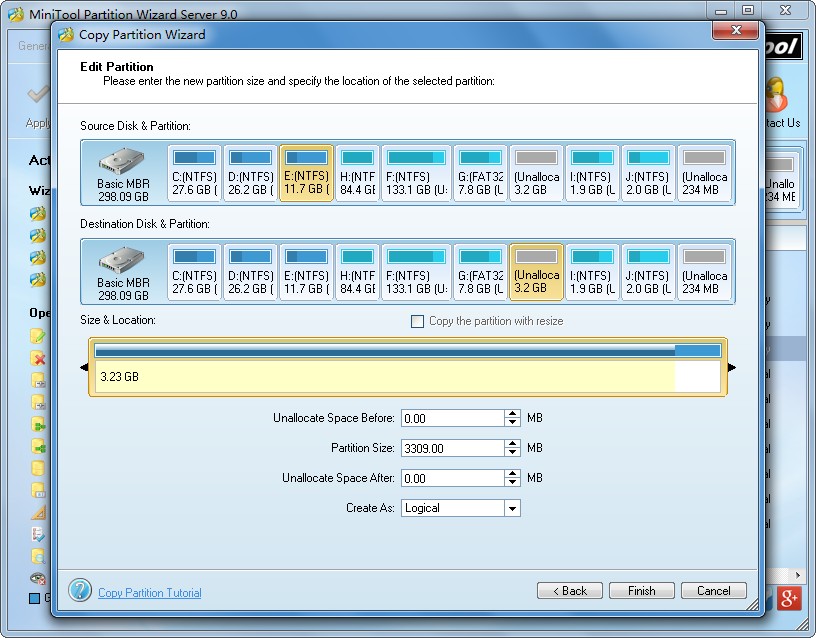Click the Apply checkmark in main window

tap(39, 95)
